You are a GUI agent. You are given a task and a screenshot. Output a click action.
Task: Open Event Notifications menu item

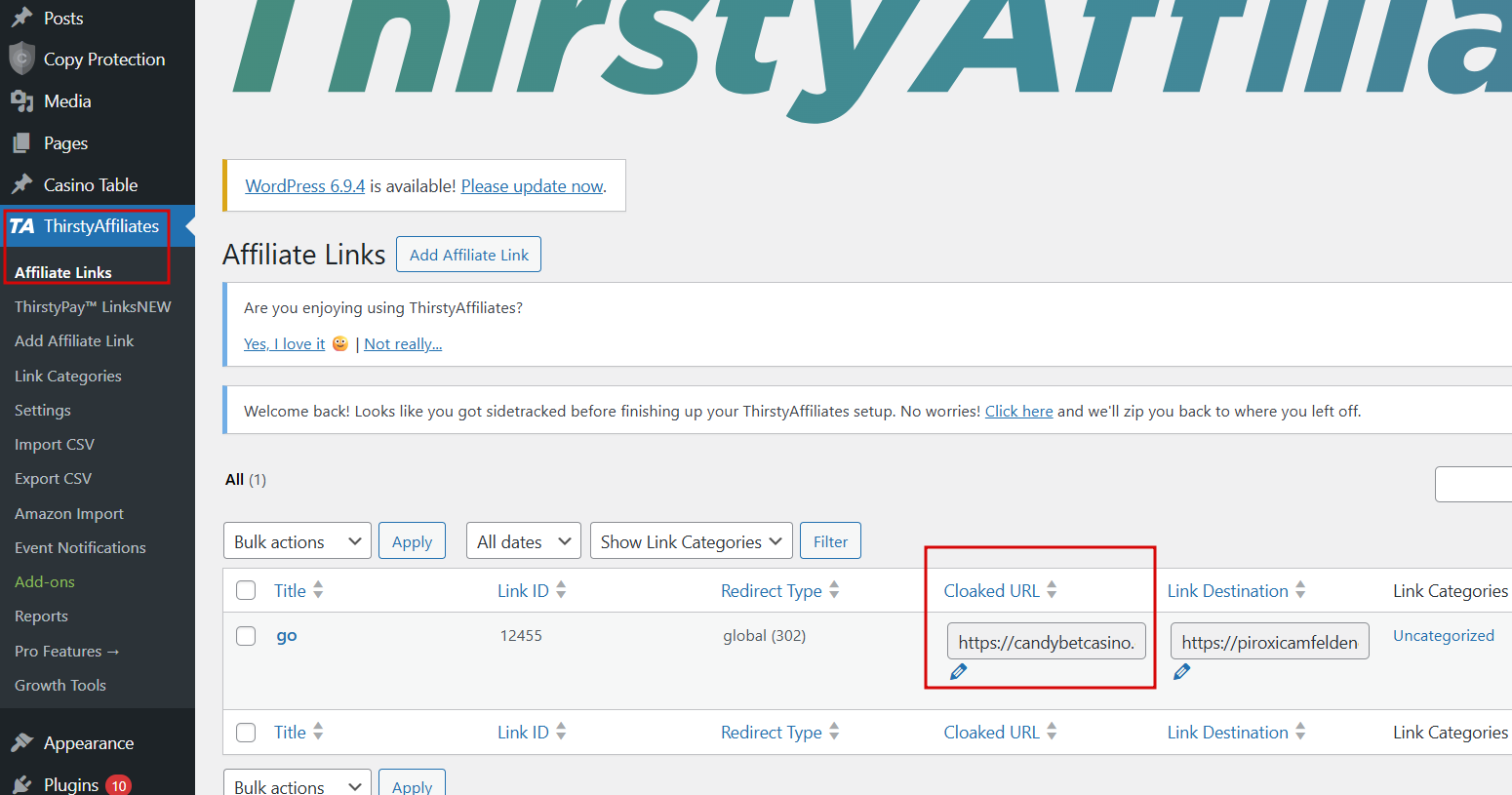click(80, 547)
